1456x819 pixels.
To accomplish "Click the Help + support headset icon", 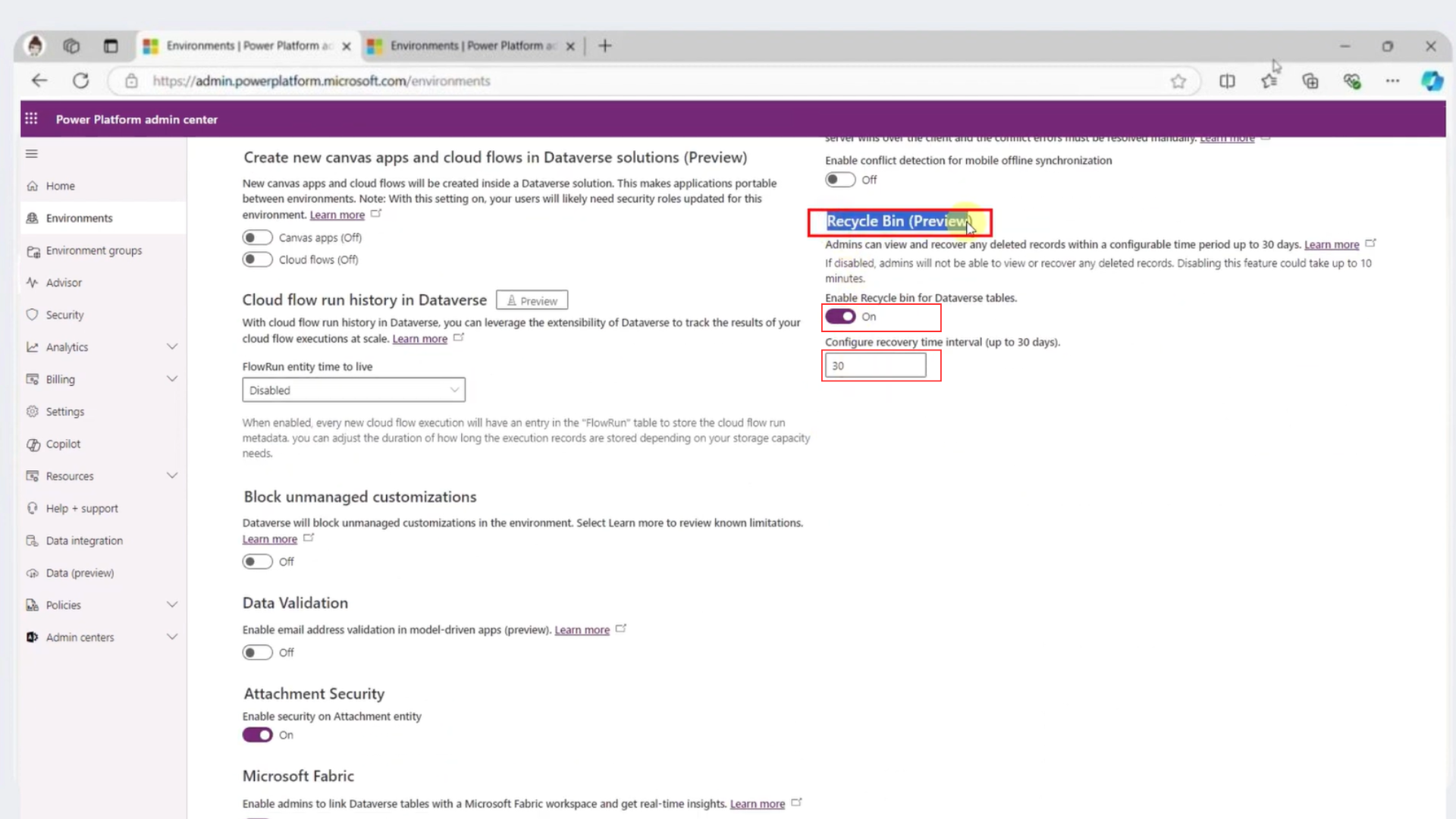I will tap(32, 508).
